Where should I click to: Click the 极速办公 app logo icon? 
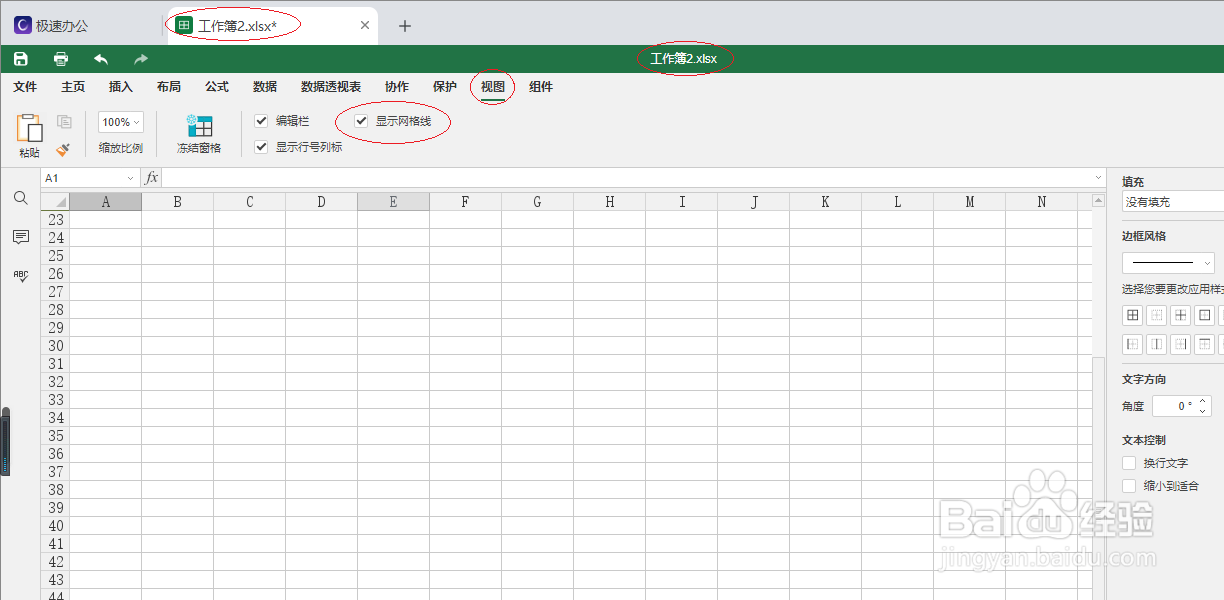pyautogui.click(x=23, y=26)
